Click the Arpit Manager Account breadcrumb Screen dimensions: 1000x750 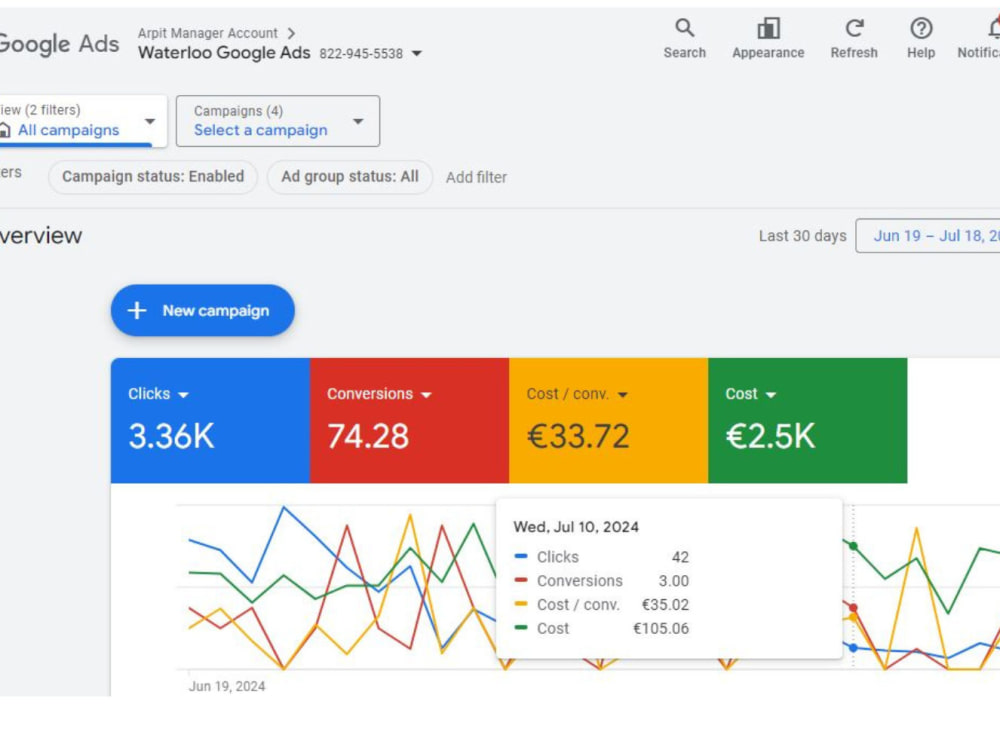[x=207, y=33]
